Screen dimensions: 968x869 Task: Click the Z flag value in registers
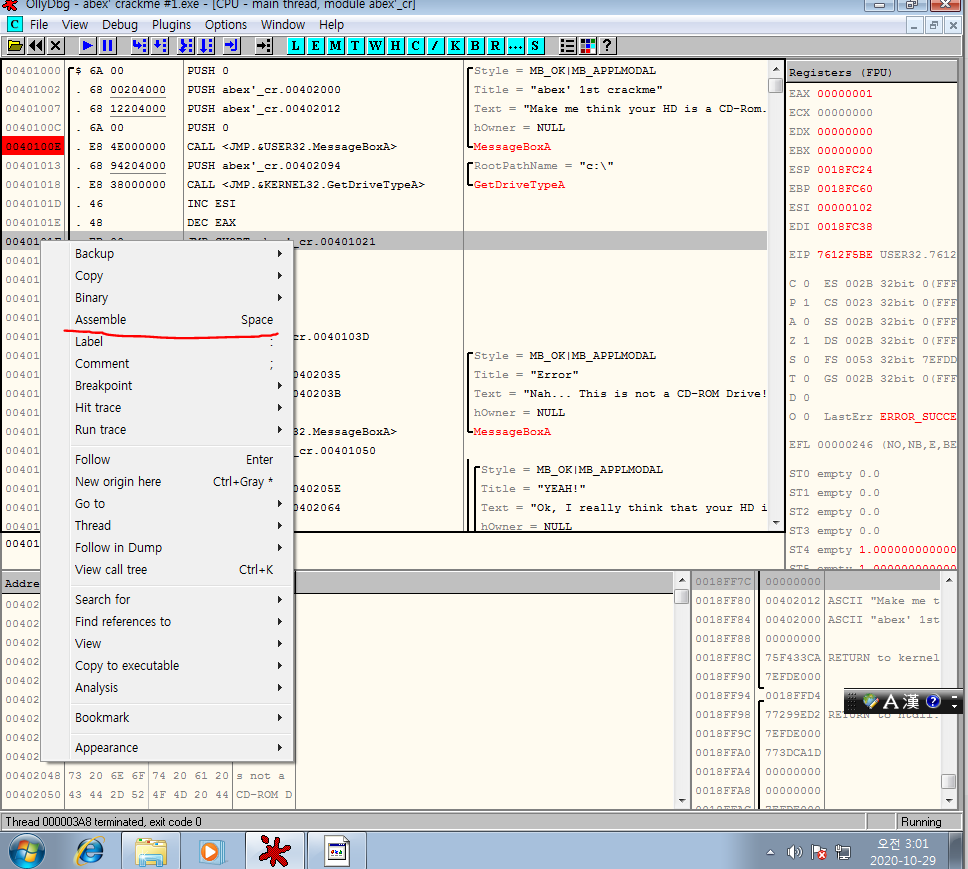click(806, 341)
